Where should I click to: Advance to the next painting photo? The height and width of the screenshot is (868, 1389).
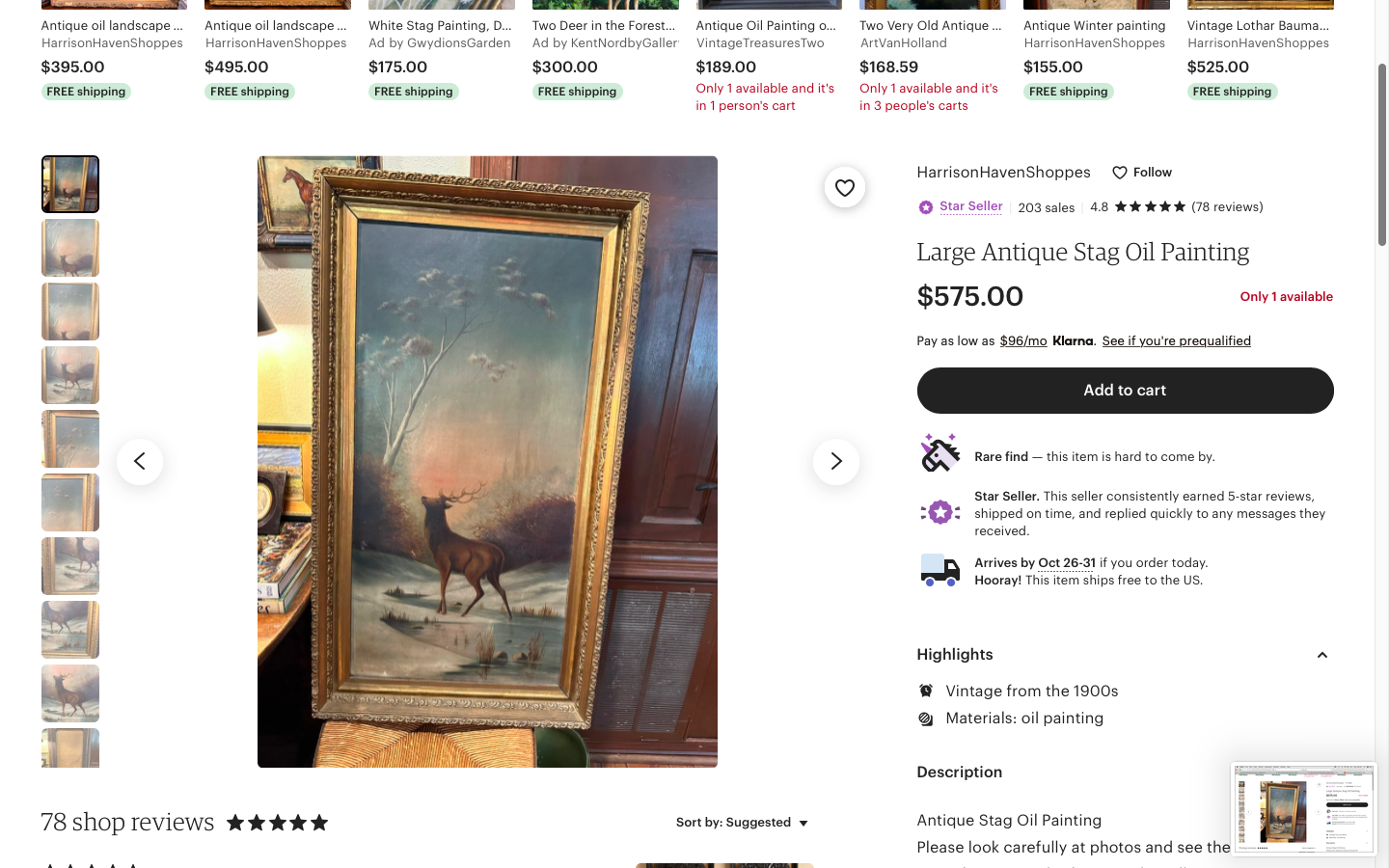pyautogui.click(x=835, y=462)
